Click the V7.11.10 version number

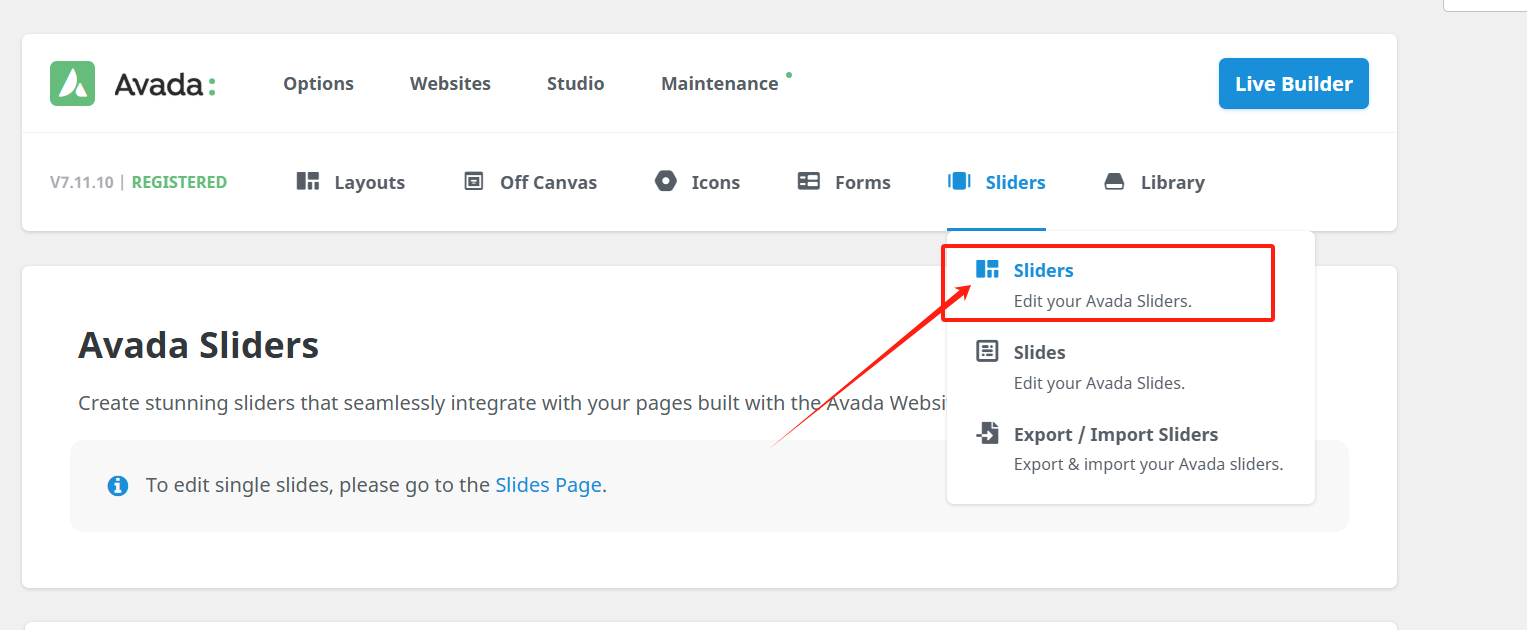coord(81,182)
